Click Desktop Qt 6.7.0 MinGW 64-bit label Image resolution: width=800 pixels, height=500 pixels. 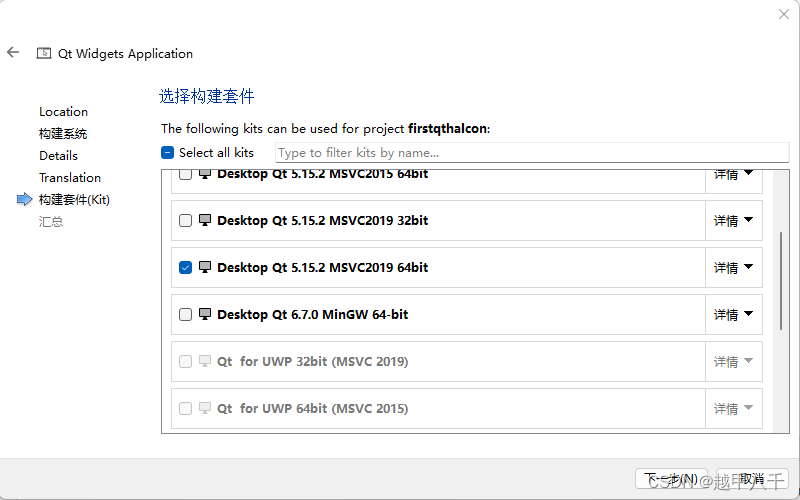pyautogui.click(x=312, y=314)
